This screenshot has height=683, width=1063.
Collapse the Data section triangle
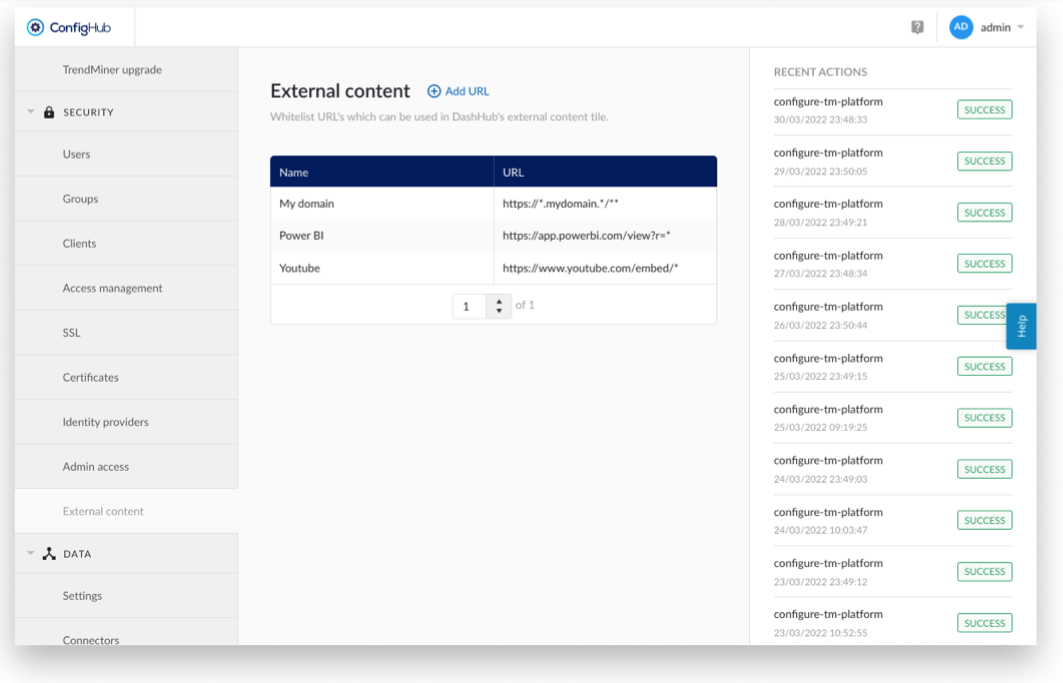click(x=31, y=554)
